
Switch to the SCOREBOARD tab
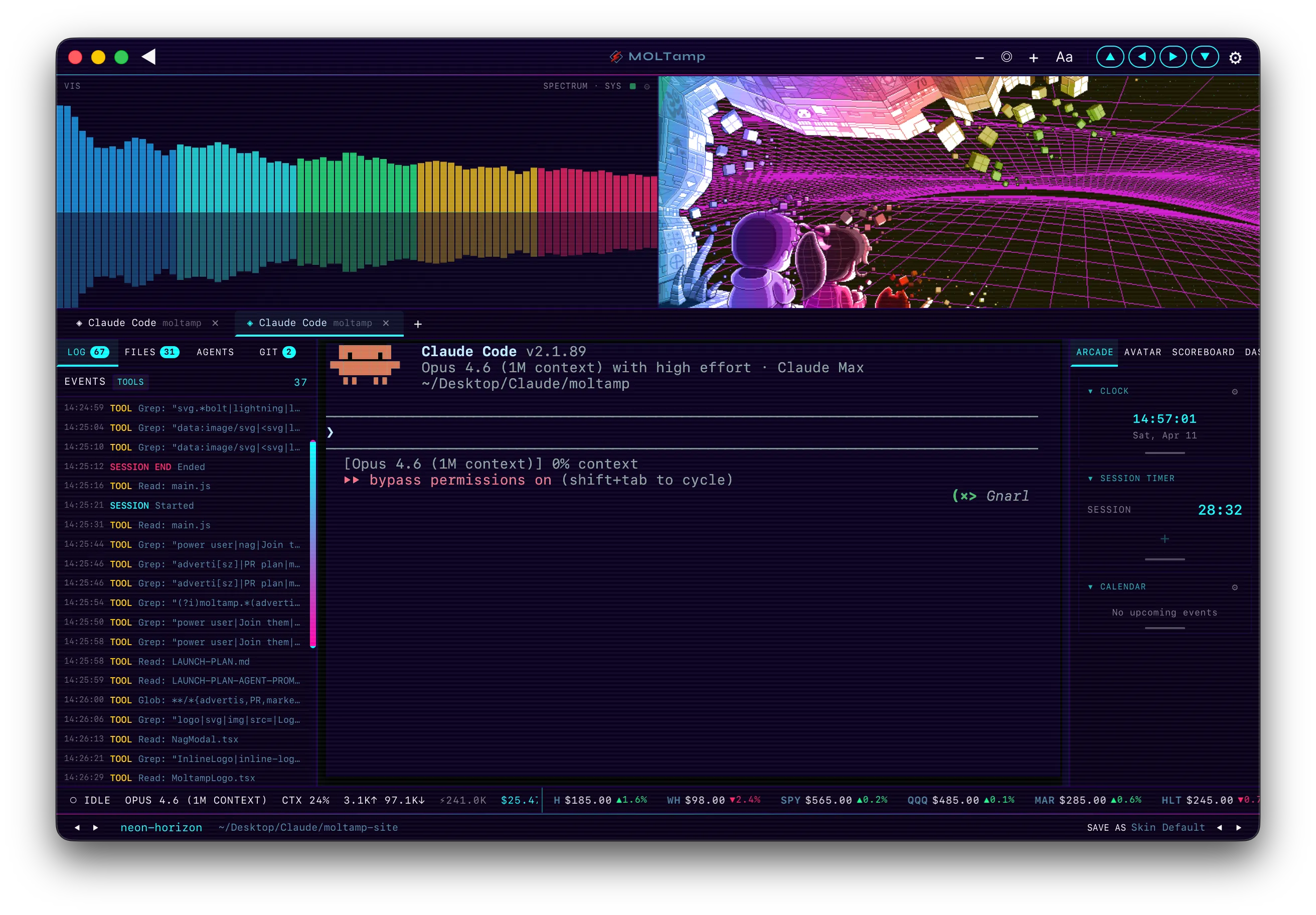(1203, 353)
